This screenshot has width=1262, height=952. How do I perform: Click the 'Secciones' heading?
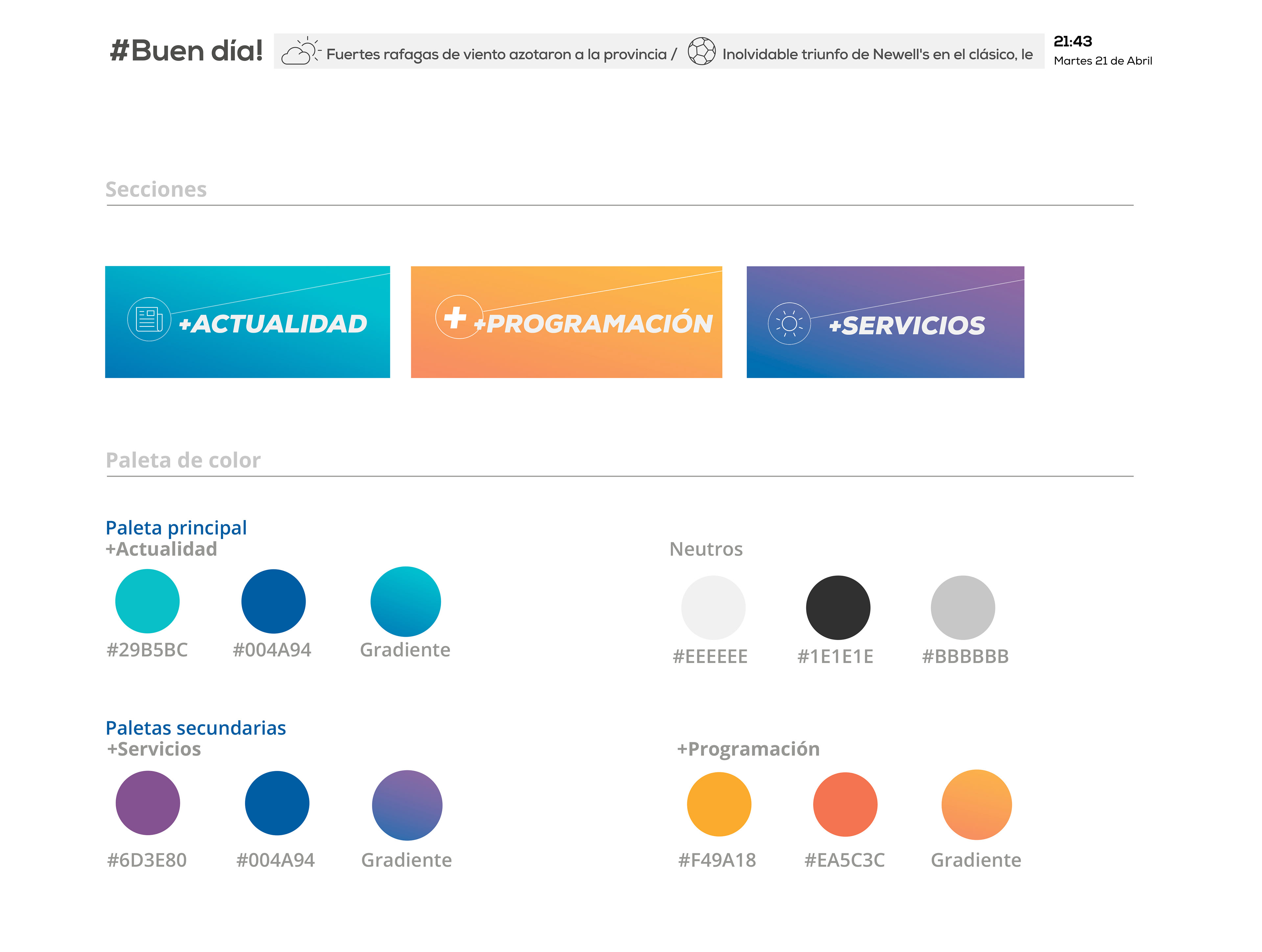click(x=156, y=189)
